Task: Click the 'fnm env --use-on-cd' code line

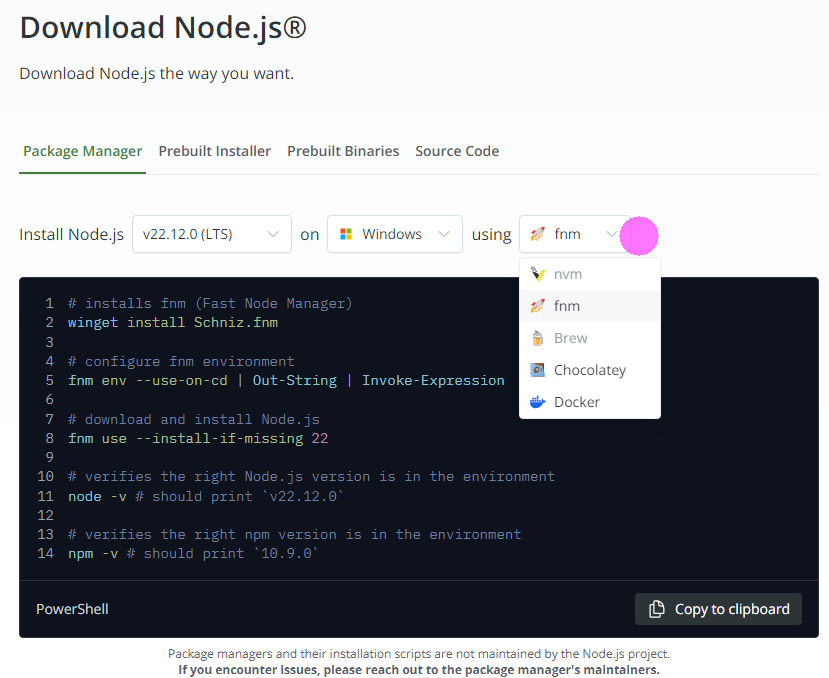Action: click(286, 380)
